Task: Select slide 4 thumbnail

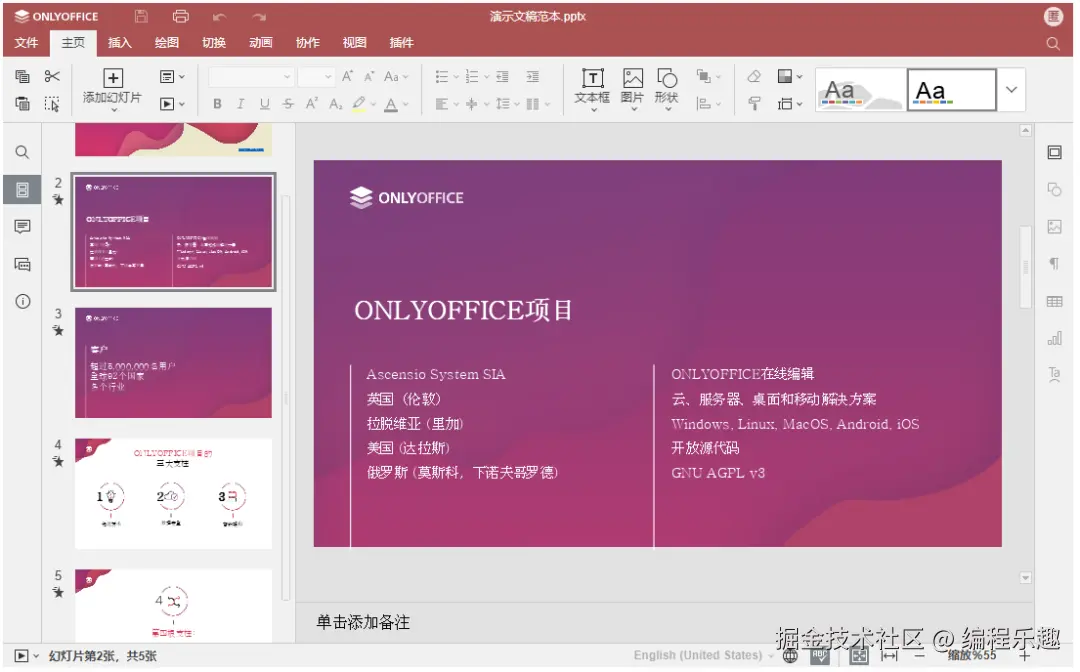Action: point(174,494)
